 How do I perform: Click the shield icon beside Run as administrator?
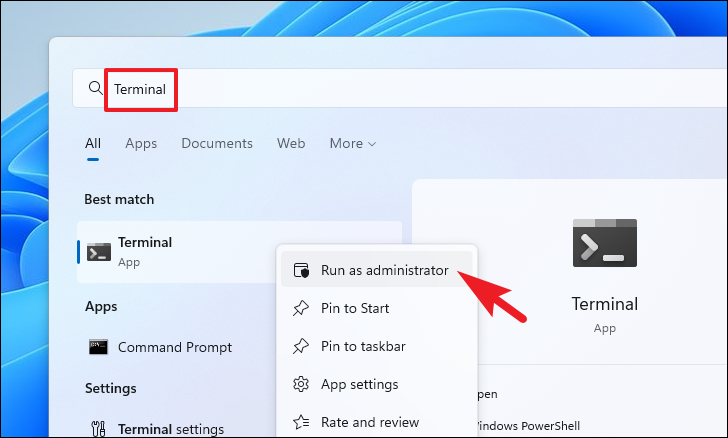(301, 270)
